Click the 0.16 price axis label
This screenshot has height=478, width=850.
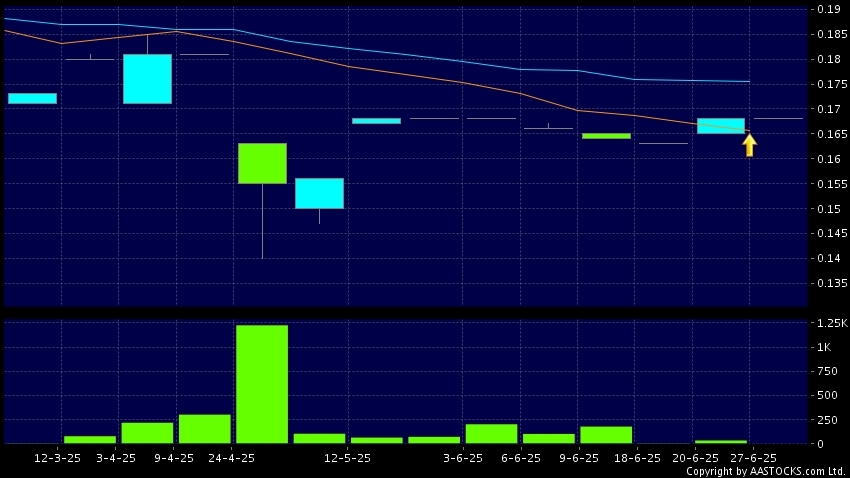828,159
